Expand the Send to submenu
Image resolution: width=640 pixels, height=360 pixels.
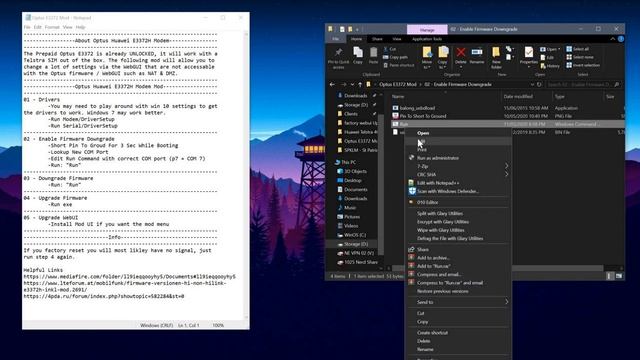pos(507,302)
